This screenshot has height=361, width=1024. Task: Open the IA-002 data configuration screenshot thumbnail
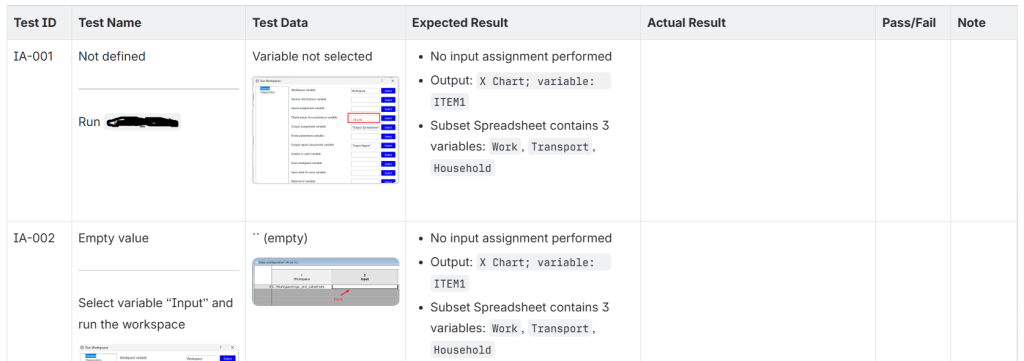[326, 281]
